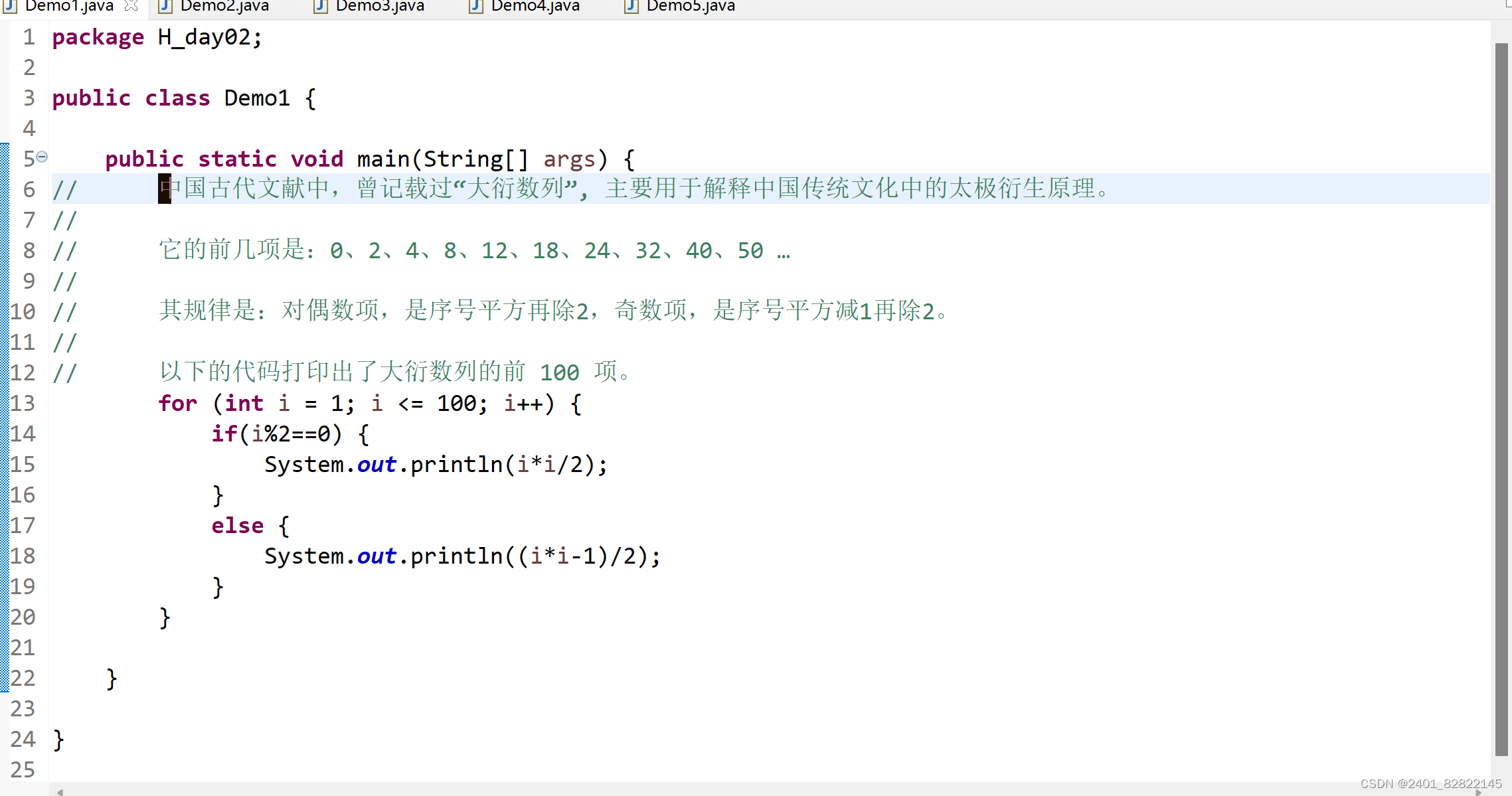Switch to the Demo2.java tab
Viewport: 1512px width, 796px height.
click(224, 7)
